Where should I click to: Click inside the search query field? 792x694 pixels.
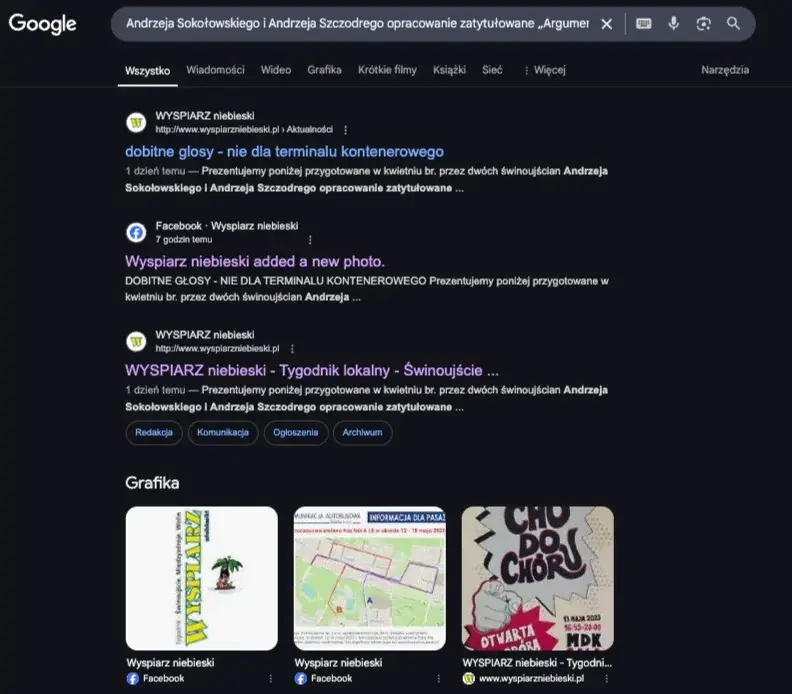pyautogui.click(x=357, y=23)
